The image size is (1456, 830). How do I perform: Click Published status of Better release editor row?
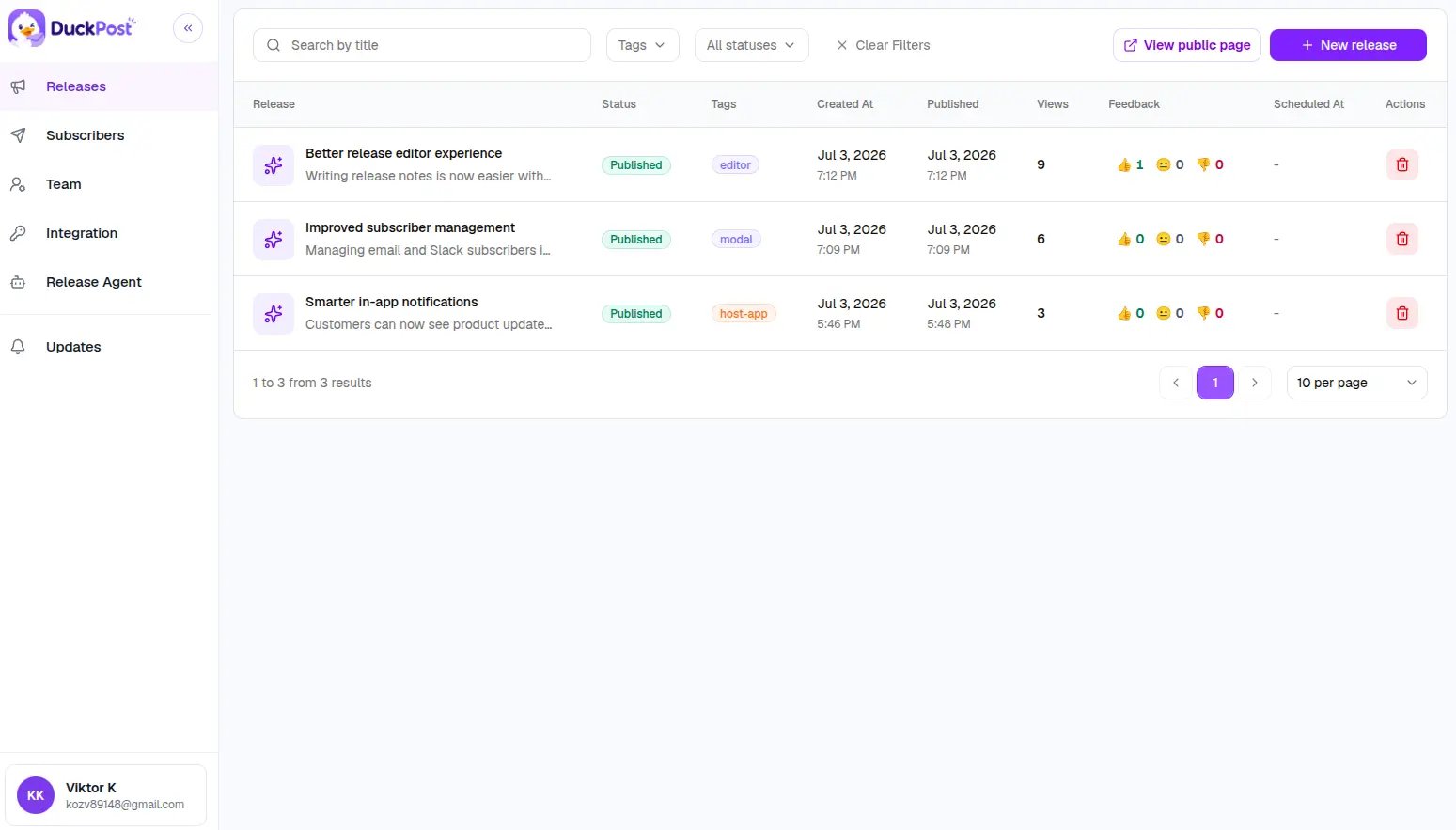click(x=636, y=164)
